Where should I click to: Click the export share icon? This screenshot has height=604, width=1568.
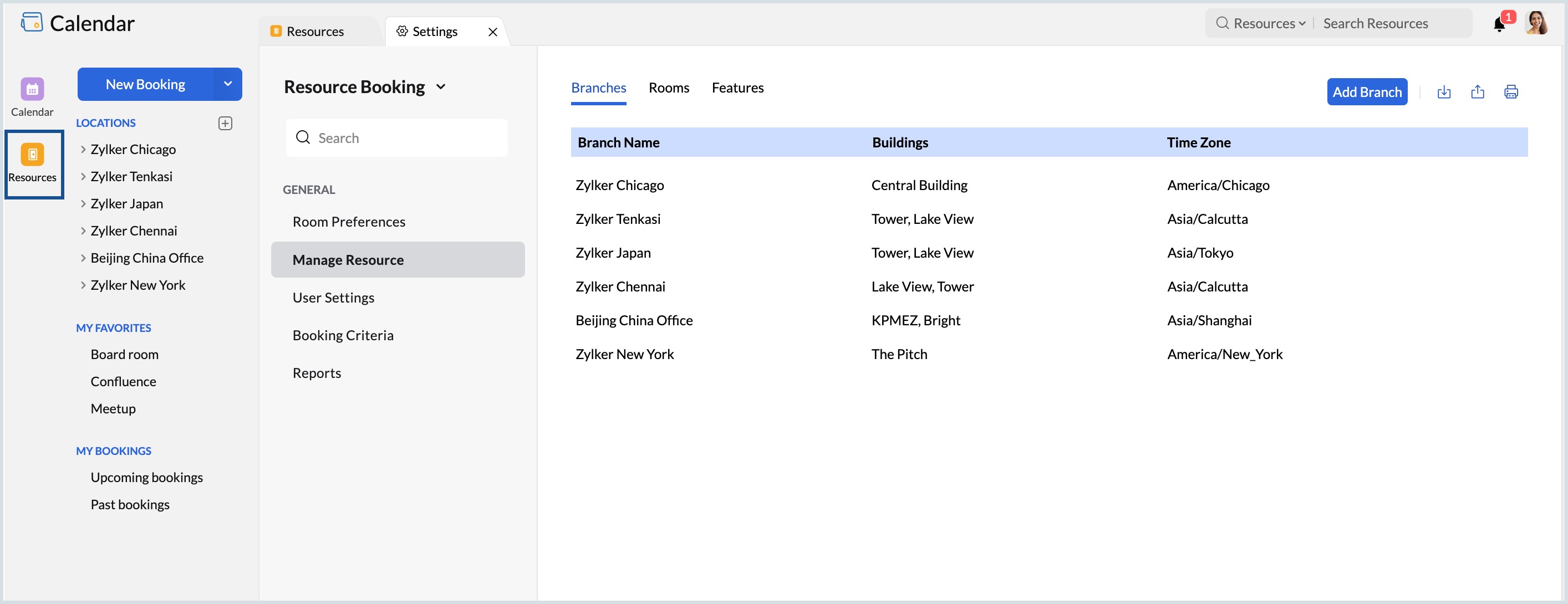1477,93
